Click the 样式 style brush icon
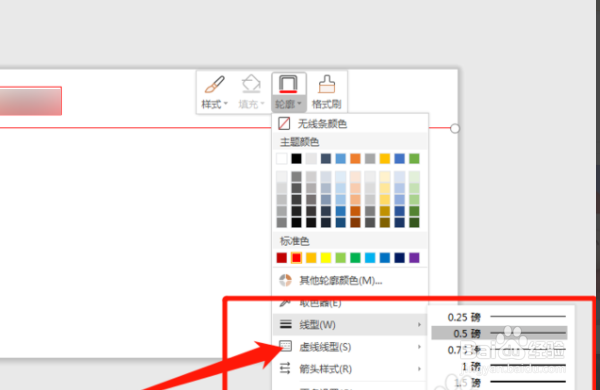Screen dimensions: 600x390 [214, 85]
